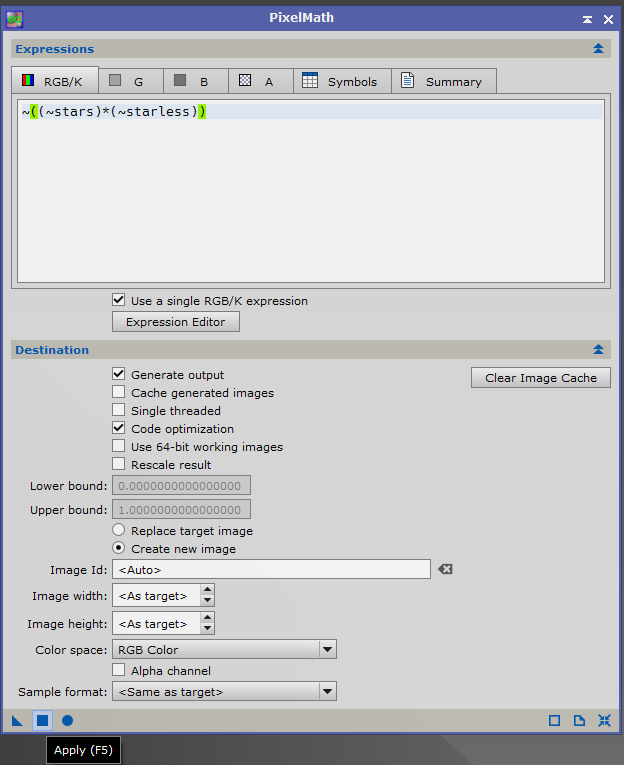Toggle Code optimization checkbox
Screen dimensions: 624x765
(119, 428)
